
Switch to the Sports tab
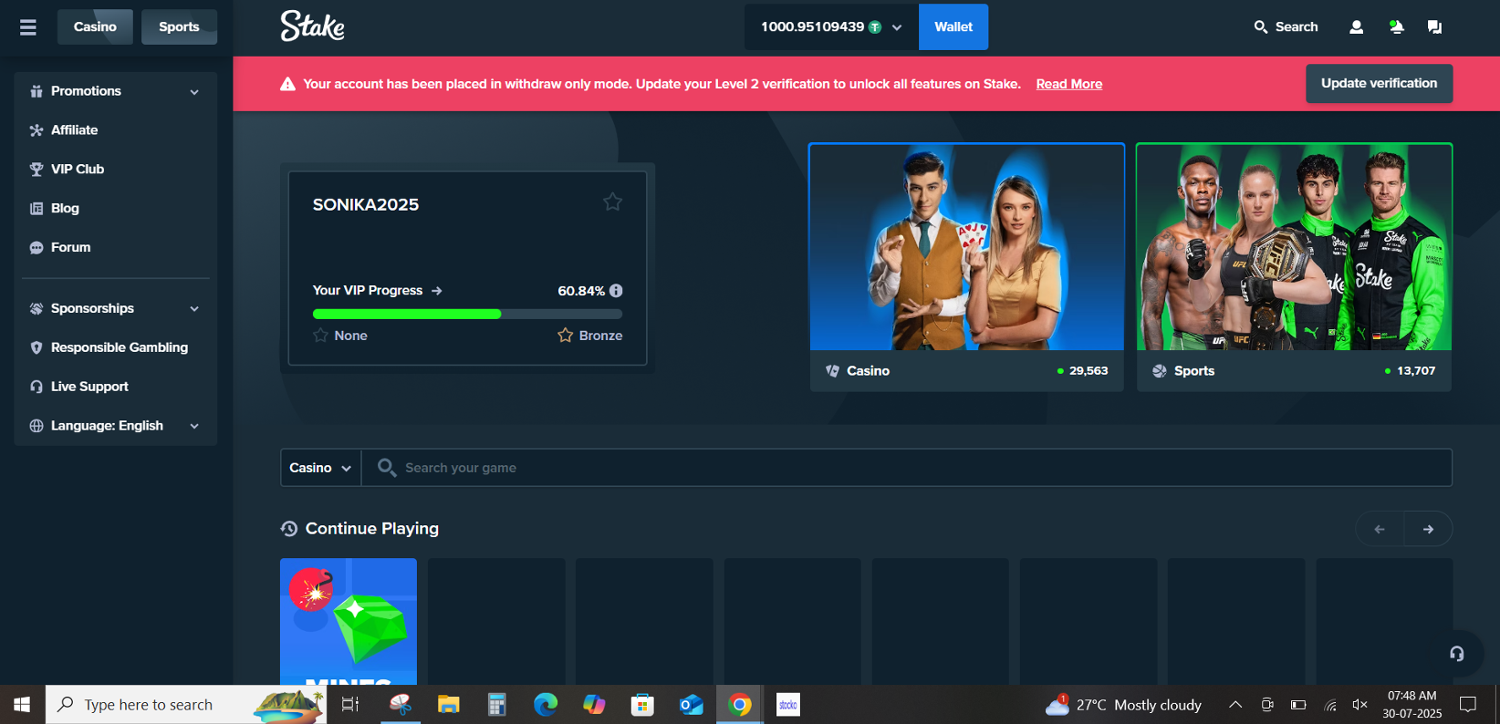(179, 27)
